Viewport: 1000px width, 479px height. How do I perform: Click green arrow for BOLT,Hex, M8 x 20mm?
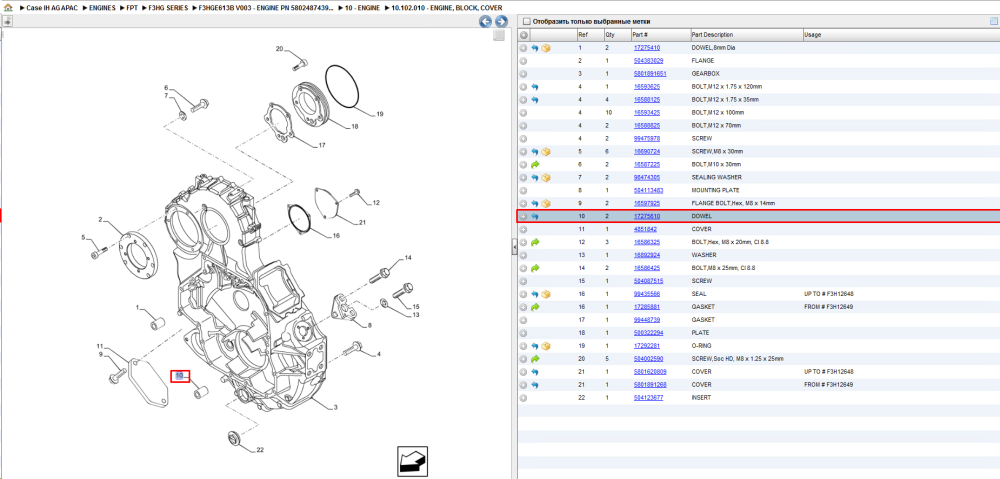535,242
